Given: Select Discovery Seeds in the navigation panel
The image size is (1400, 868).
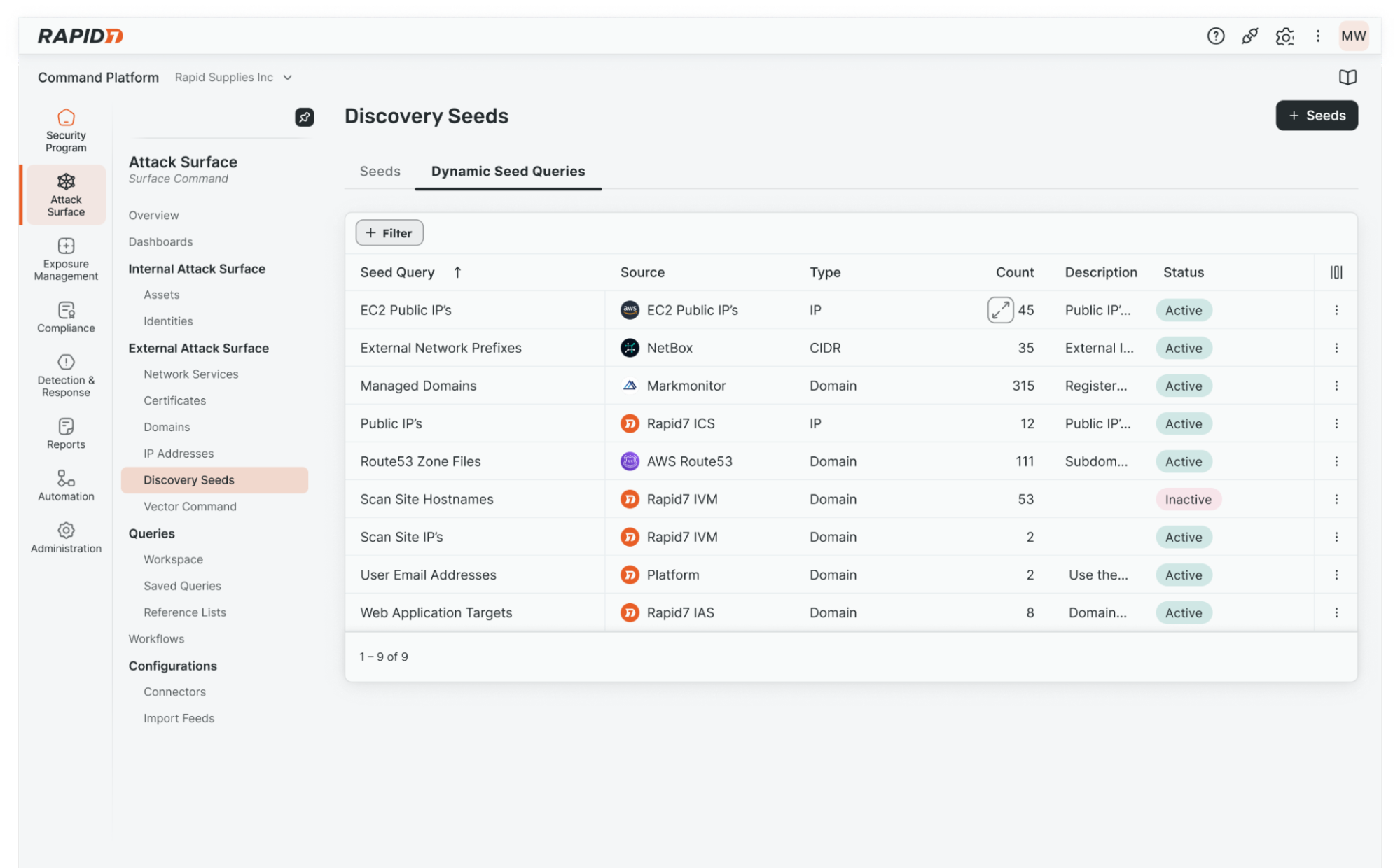Looking at the screenshot, I should click(x=188, y=479).
